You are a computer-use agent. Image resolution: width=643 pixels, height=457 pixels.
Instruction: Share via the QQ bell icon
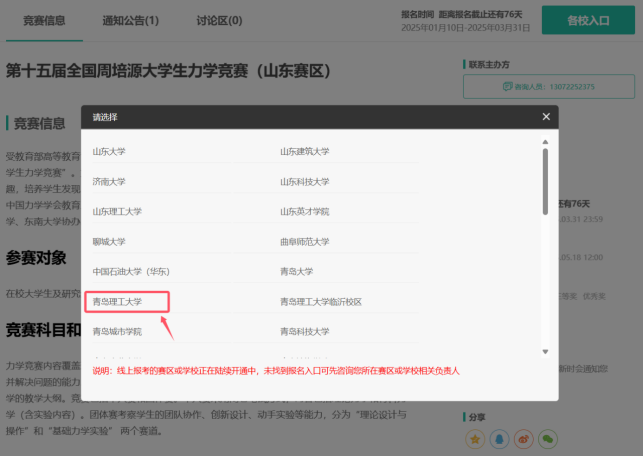(499, 439)
